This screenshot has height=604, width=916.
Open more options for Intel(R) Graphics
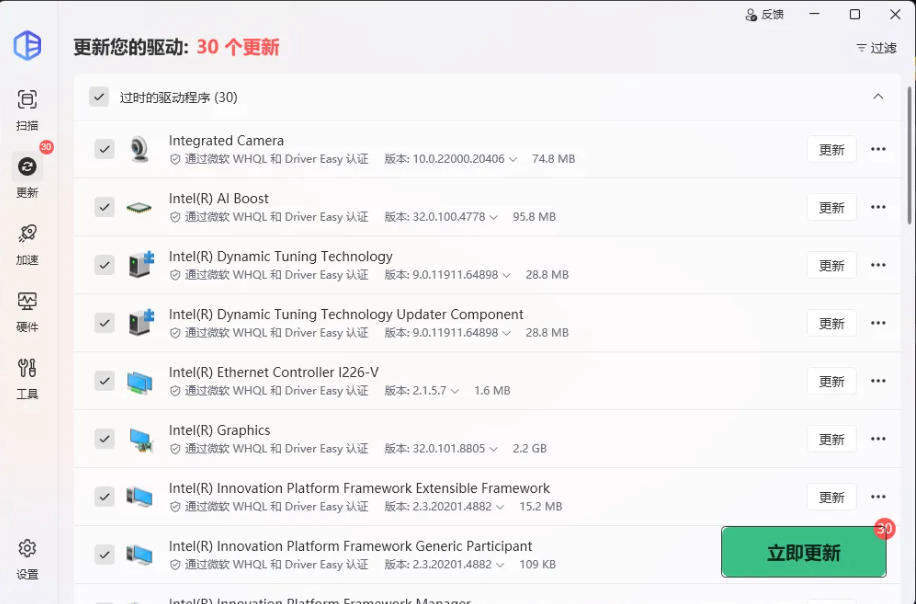(878, 439)
